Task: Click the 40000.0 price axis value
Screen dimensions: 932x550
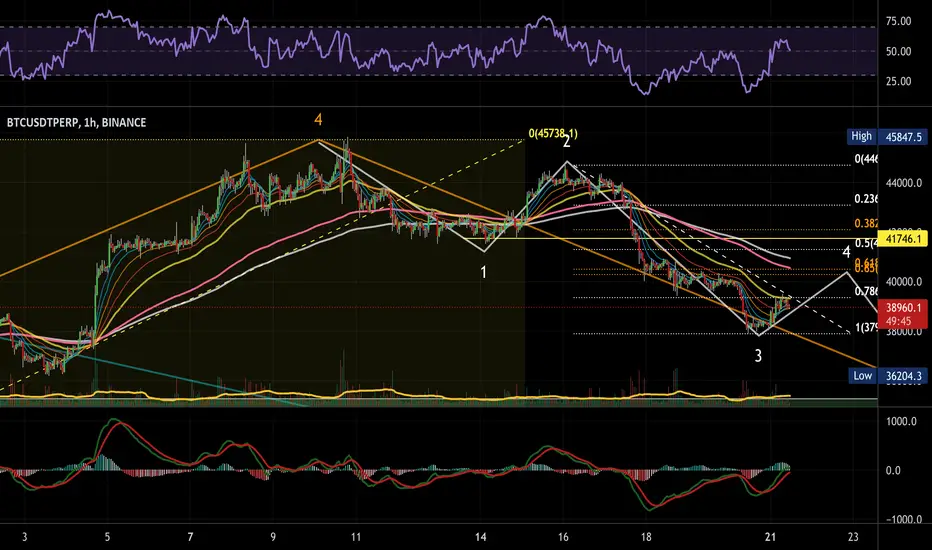Action: coord(903,282)
